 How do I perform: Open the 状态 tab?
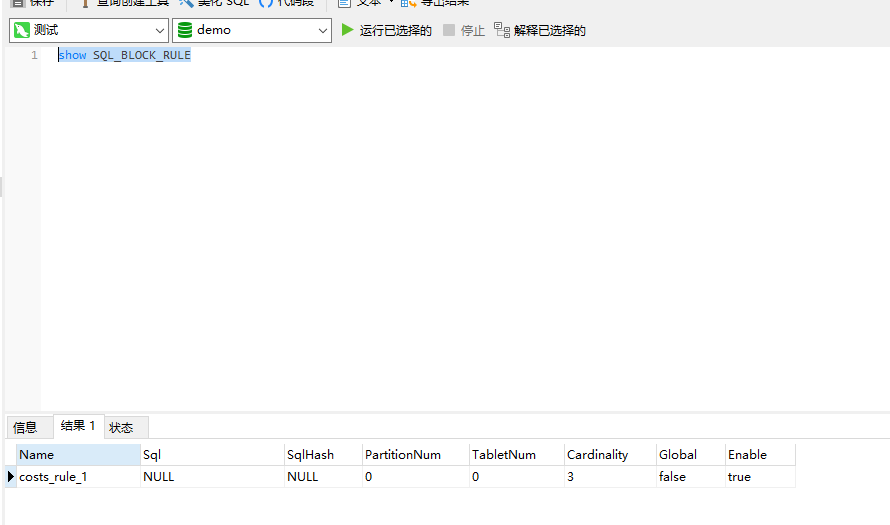pos(121,427)
